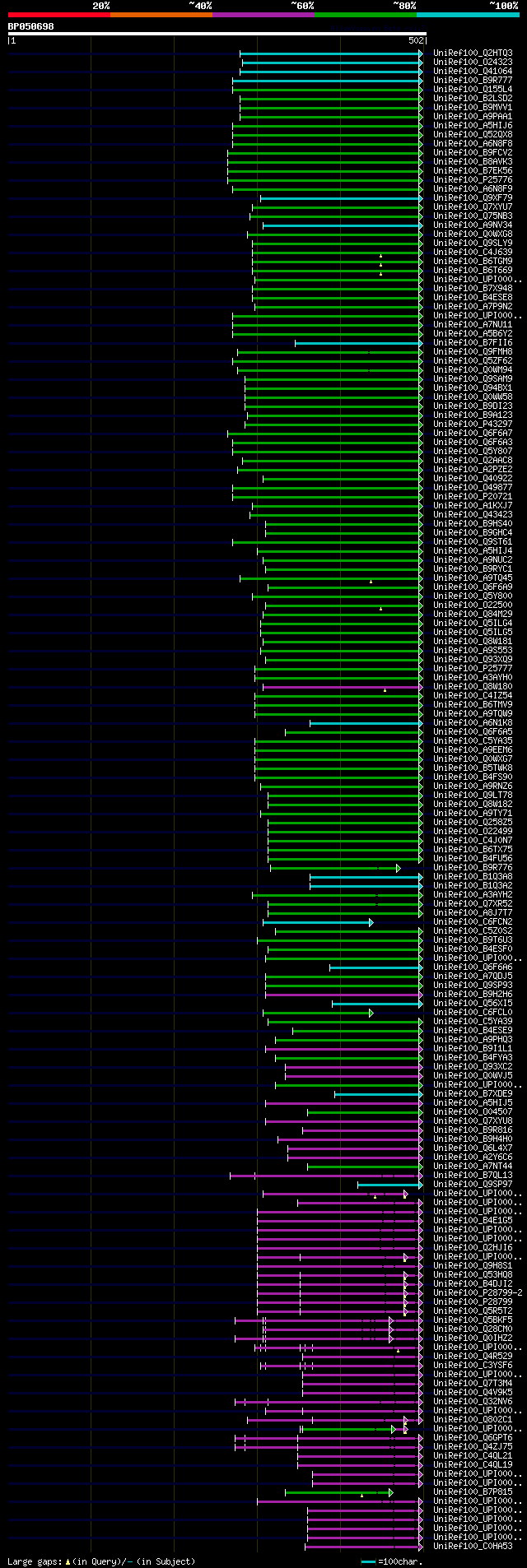This screenshot has width=527, height=1568.
Task: Select hit label UniRef100_O22500
Action: pos(473,605)
